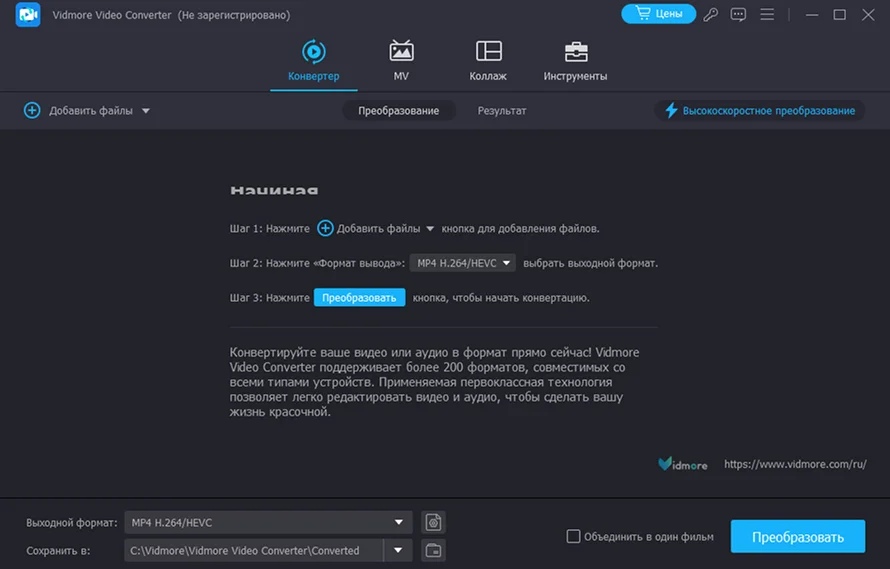Select the Преобразование sub-tab

398,111
